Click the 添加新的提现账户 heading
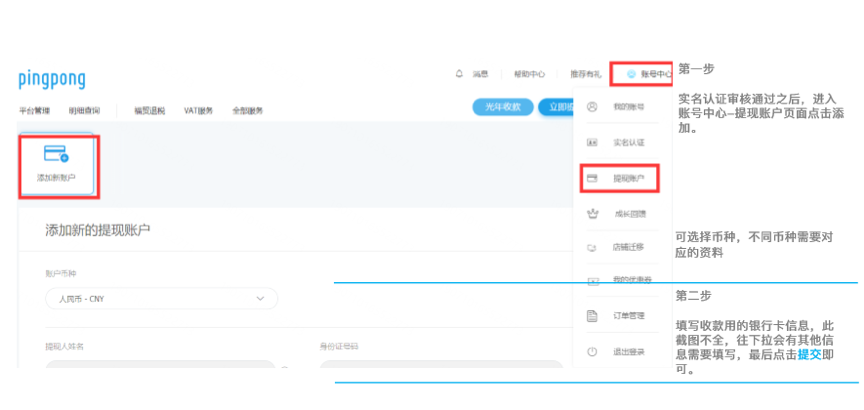 click(x=98, y=230)
